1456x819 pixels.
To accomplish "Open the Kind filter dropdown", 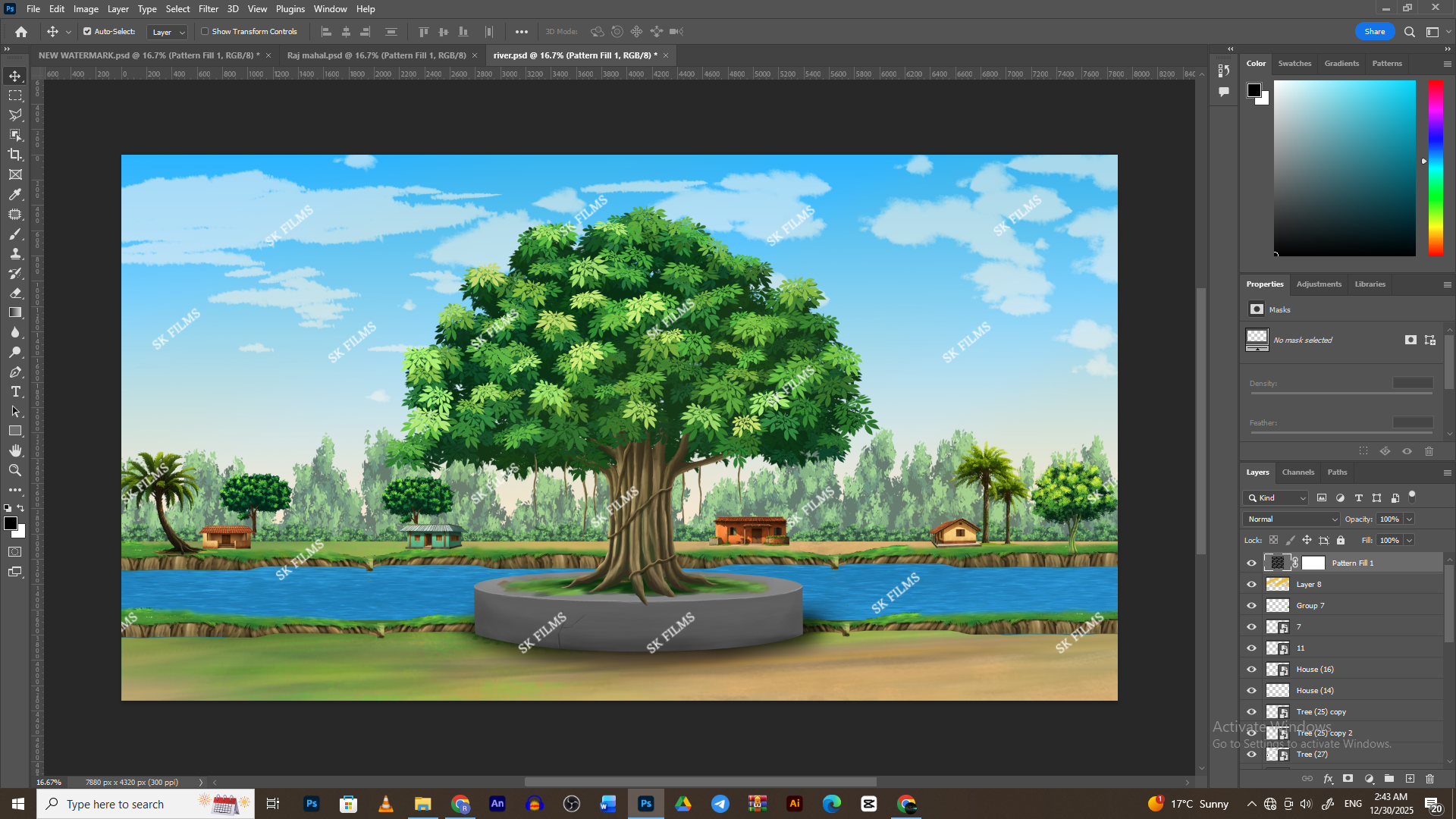I will click(1282, 498).
